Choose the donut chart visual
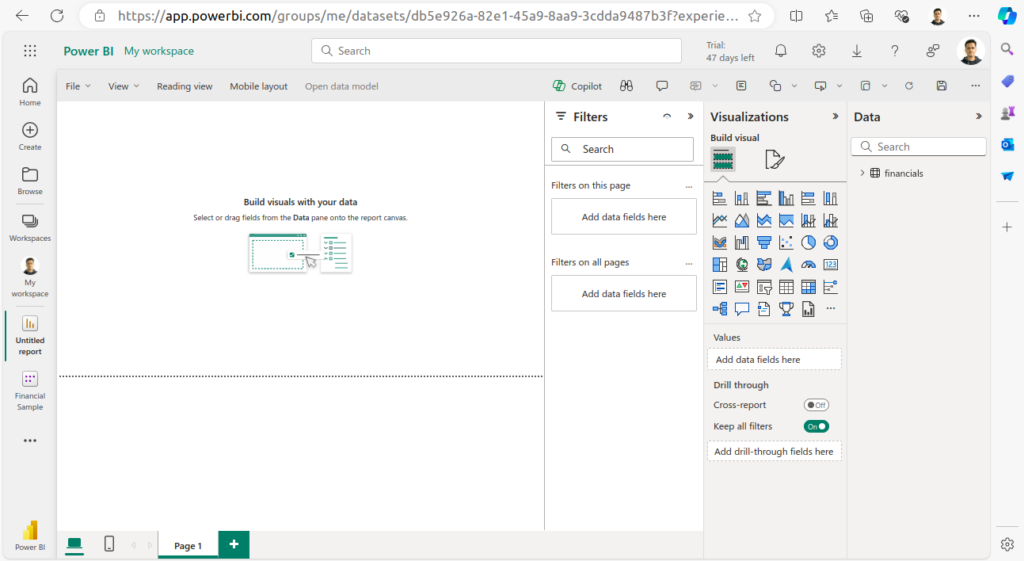Viewport: 1024px width, 561px height. (x=830, y=242)
